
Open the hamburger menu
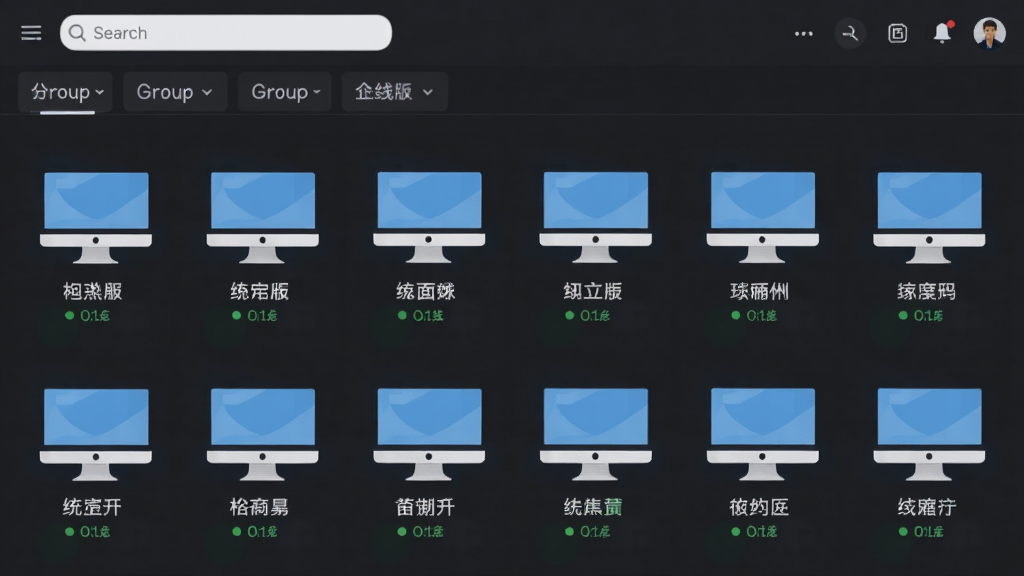(31, 33)
